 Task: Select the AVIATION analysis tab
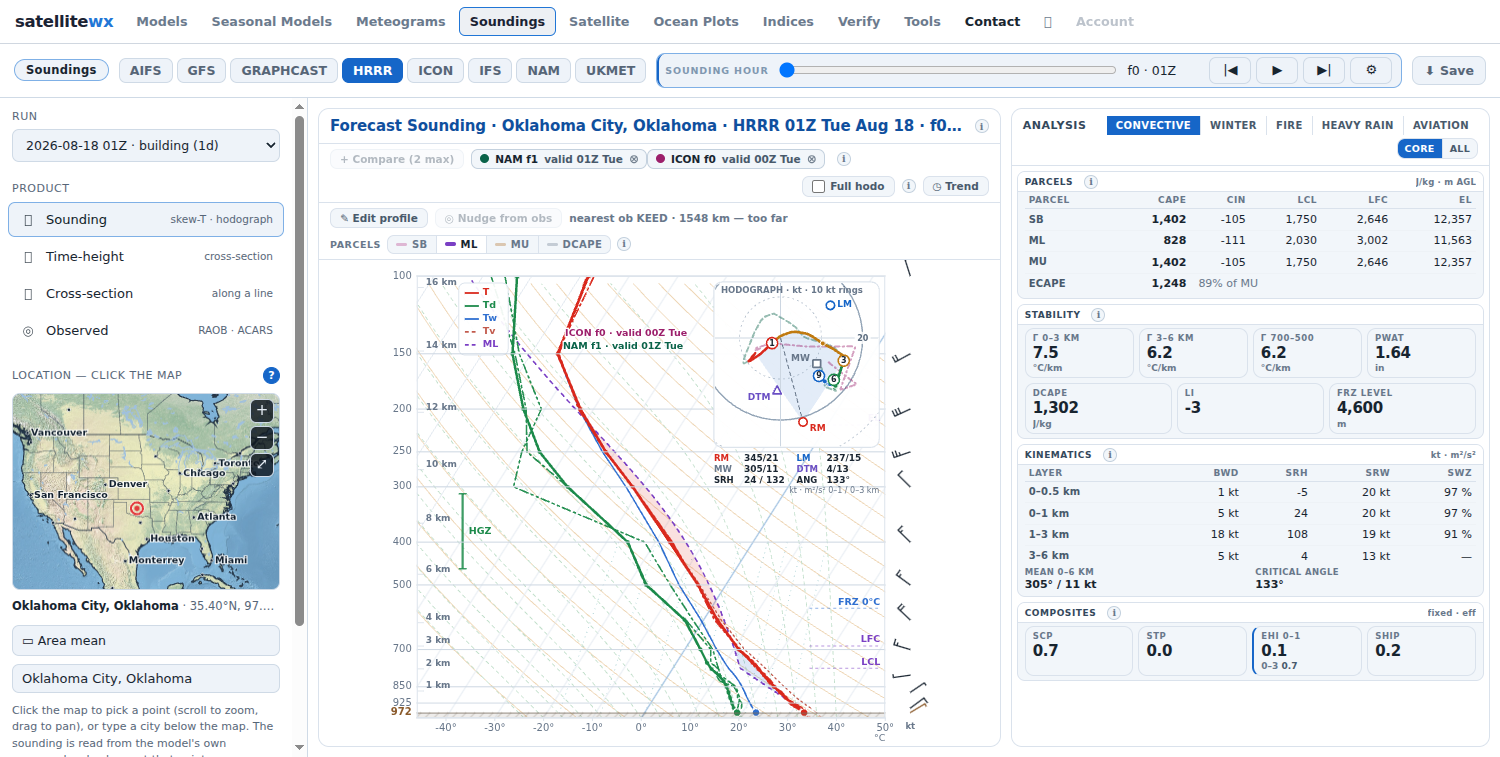[1441, 125]
